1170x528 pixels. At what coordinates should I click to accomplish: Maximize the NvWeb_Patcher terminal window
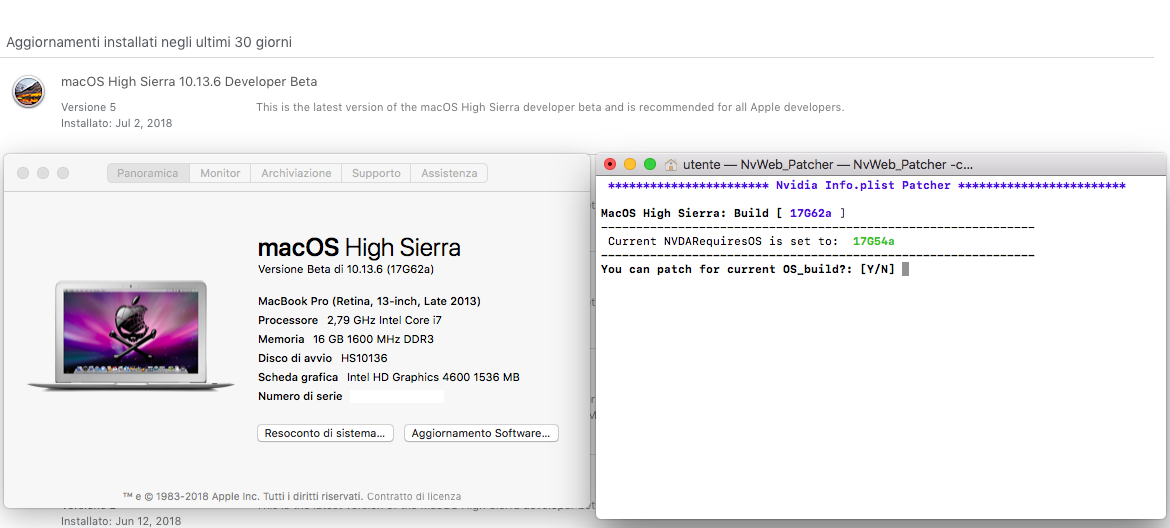click(x=650, y=164)
